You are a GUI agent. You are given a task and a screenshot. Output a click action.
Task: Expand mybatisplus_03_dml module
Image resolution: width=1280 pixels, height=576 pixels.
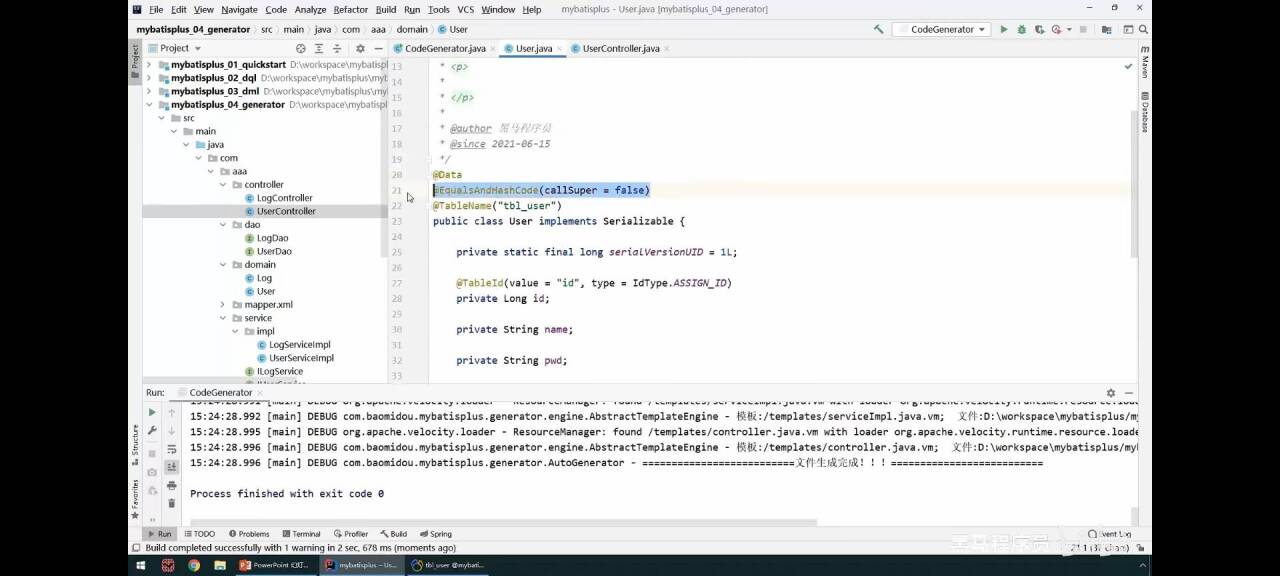[x=149, y=91]
